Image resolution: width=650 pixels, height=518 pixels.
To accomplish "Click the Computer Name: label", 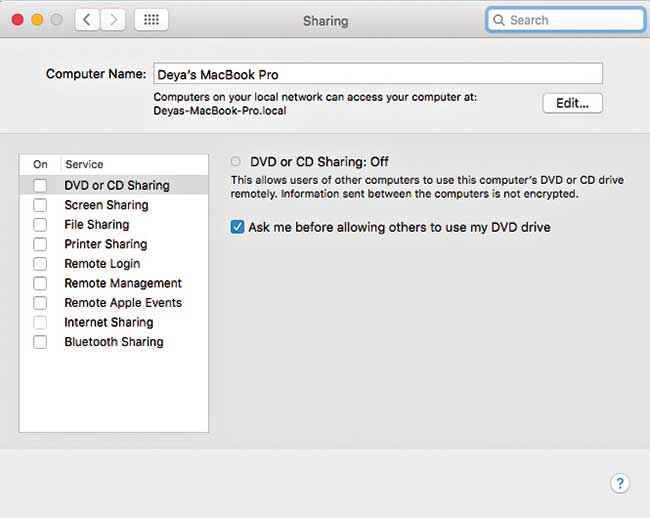I will tap(96, 74).
